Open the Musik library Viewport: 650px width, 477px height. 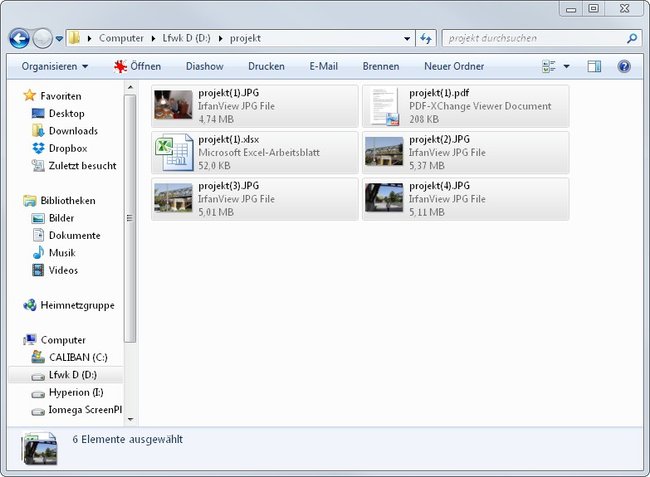click(54, 253)
